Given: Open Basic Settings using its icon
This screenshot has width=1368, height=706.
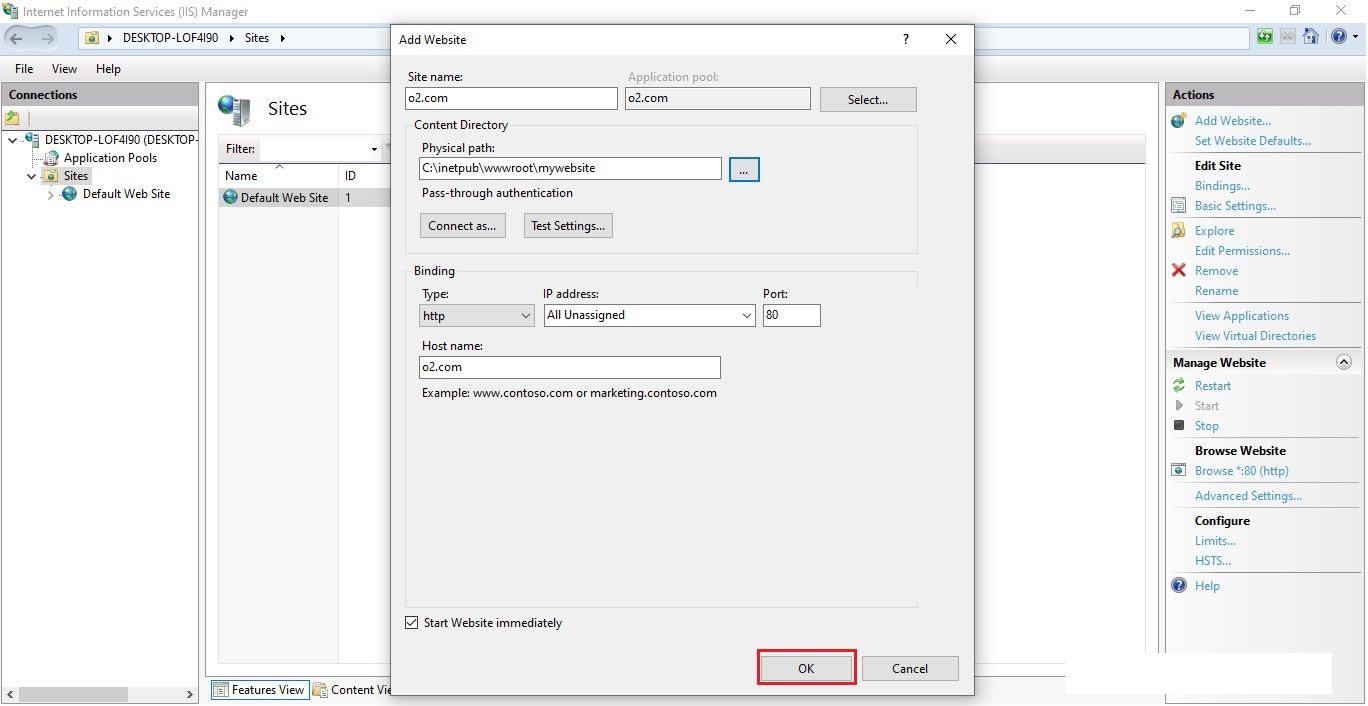Looking at the screenshot, I should click(1179, 206).
